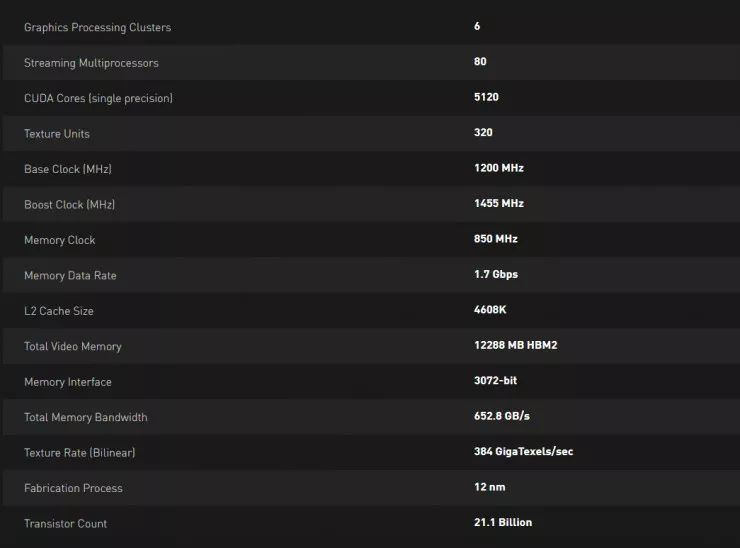The height and width of the screenshot is (548, 740).
Task: Select the Total Memory Bandwidth label
Action: pyautogui.click(x=85, y=417)
